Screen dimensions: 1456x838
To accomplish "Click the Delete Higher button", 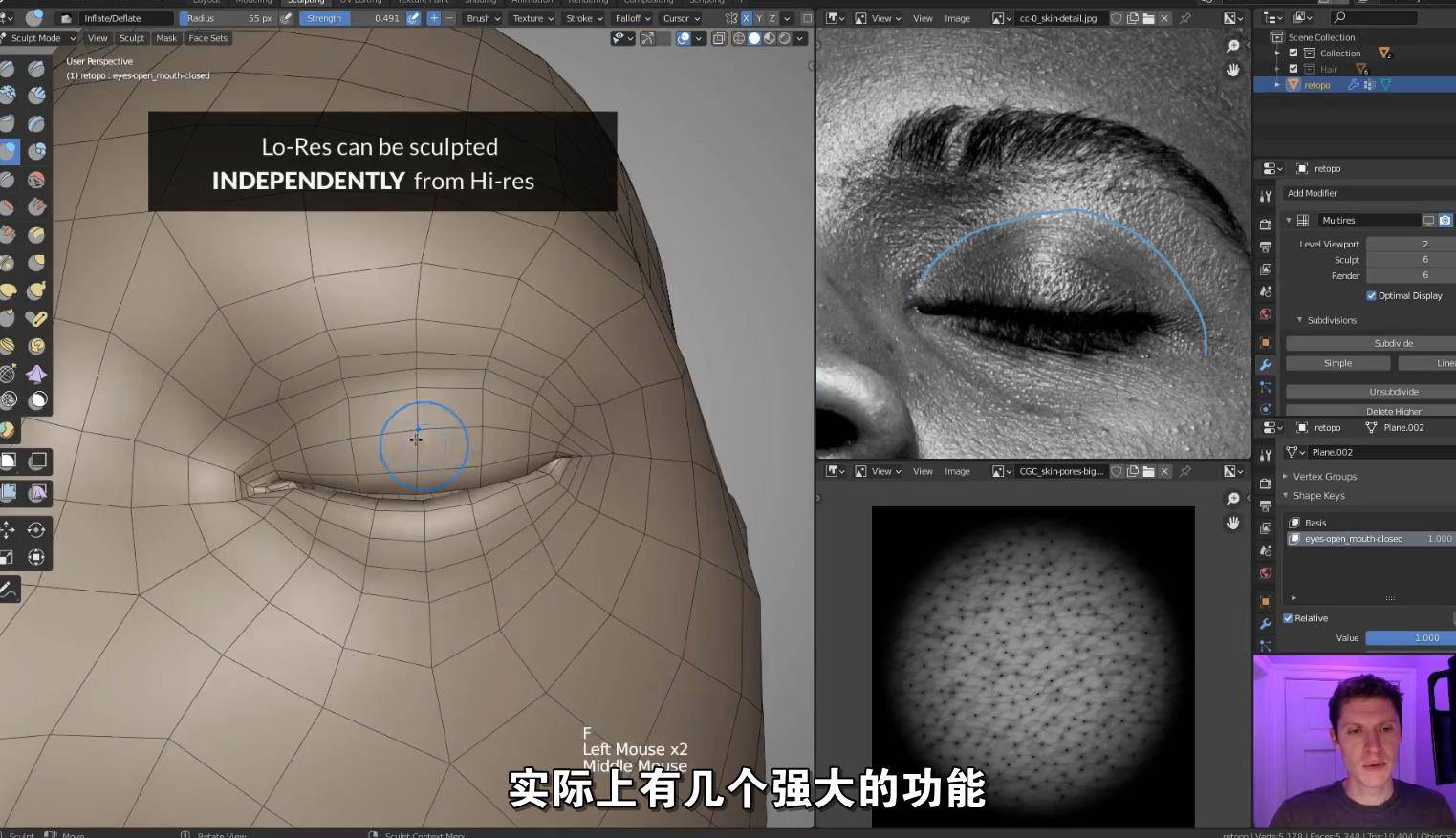I will 1371,411.
